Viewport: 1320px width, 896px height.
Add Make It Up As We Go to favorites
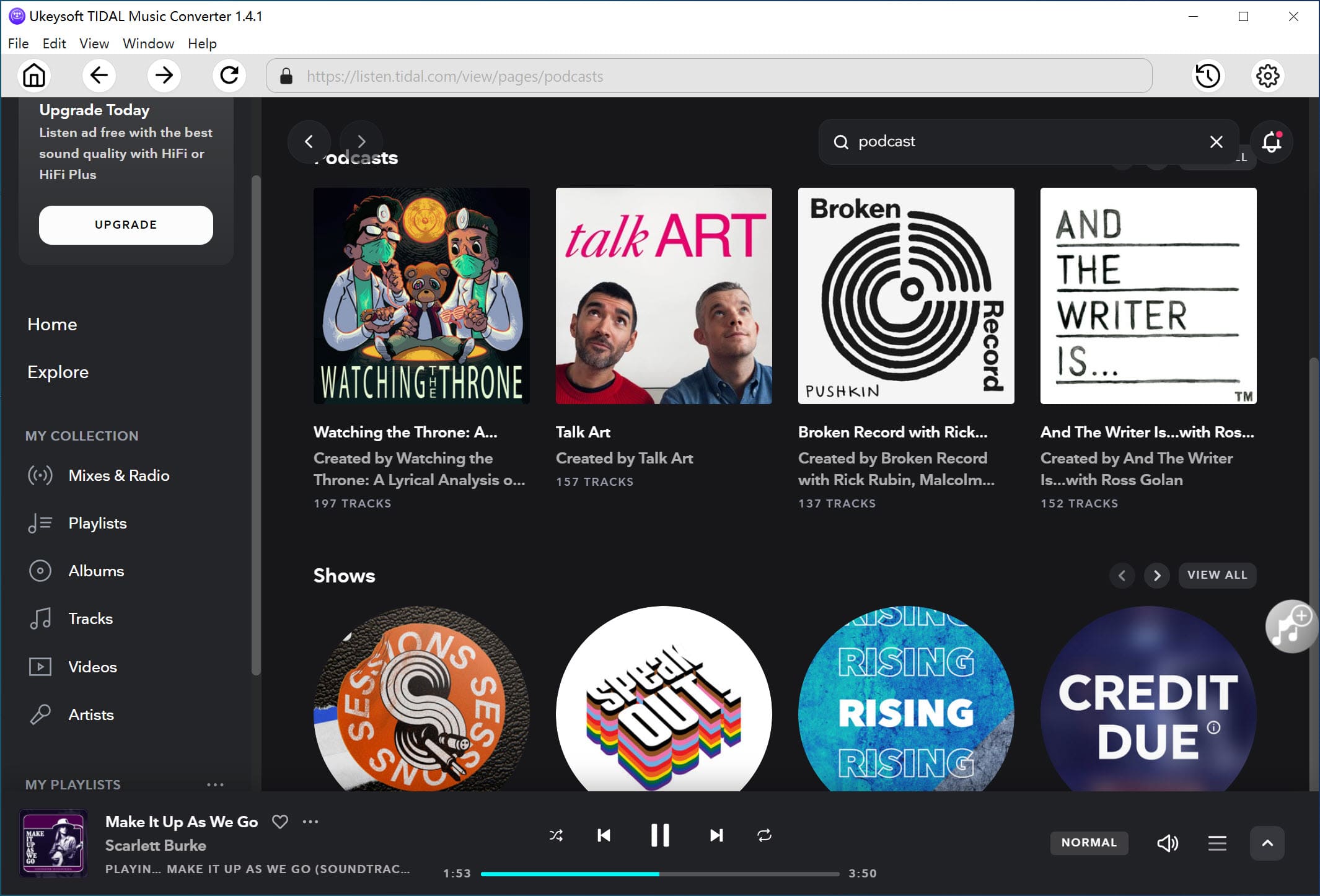(280, 822)
